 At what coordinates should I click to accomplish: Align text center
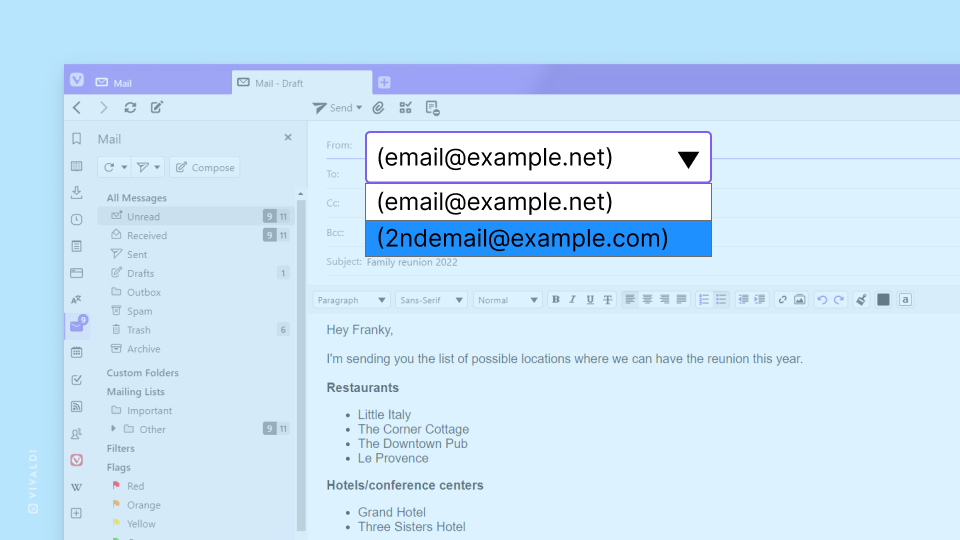tap(647, 299)
